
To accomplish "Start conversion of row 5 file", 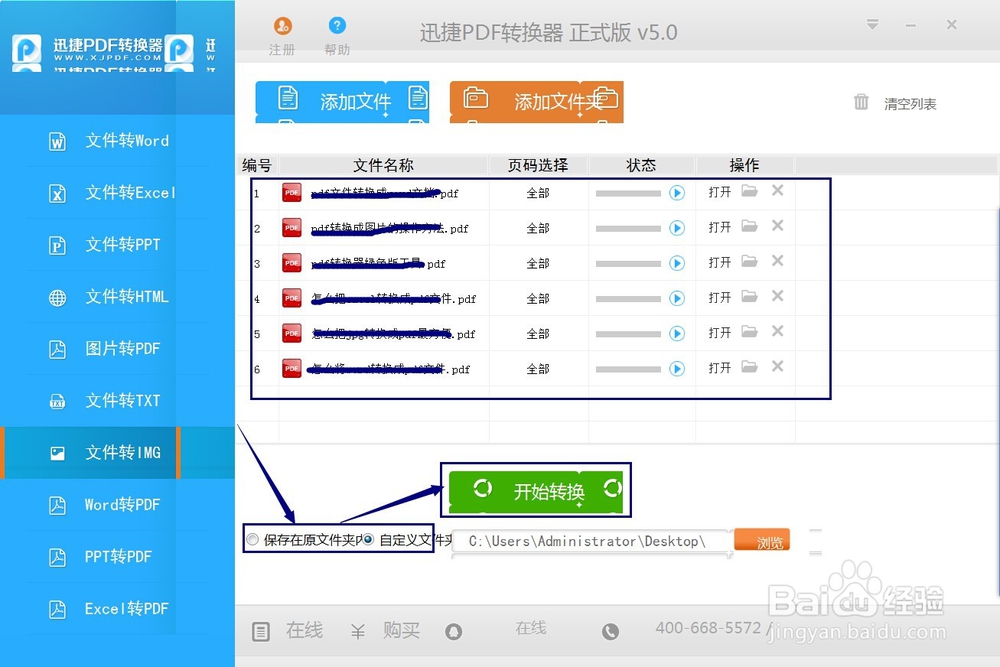I will click(677, 333).
